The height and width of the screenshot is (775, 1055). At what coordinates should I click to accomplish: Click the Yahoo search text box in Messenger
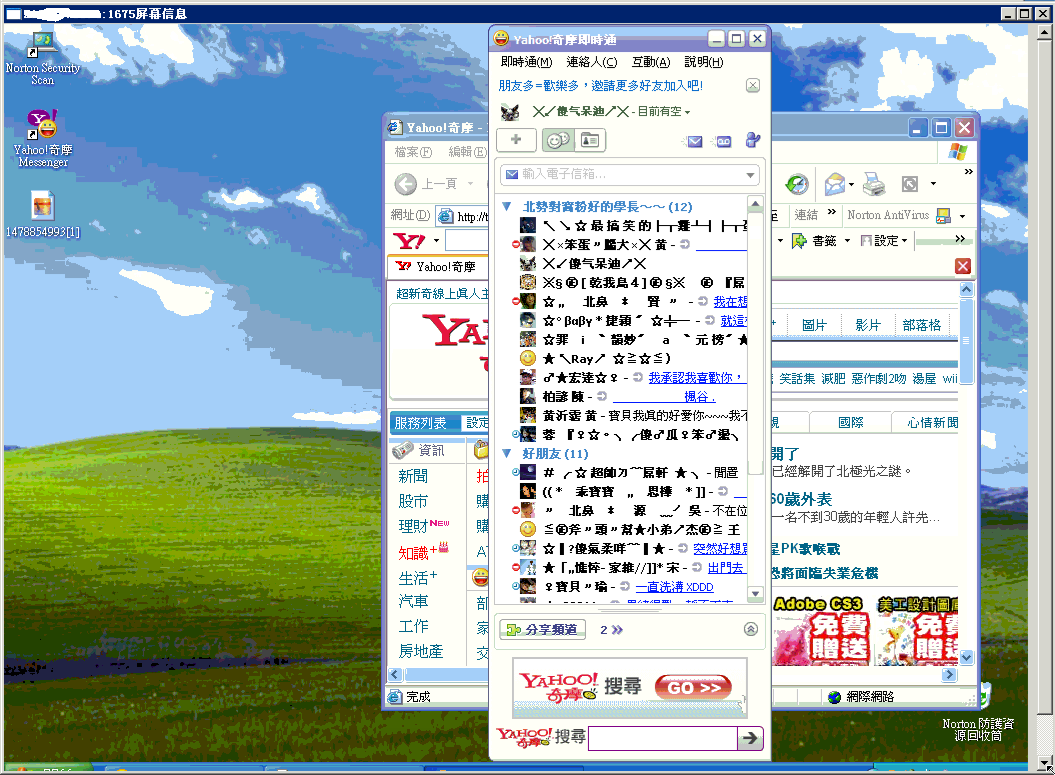(663, 738)
